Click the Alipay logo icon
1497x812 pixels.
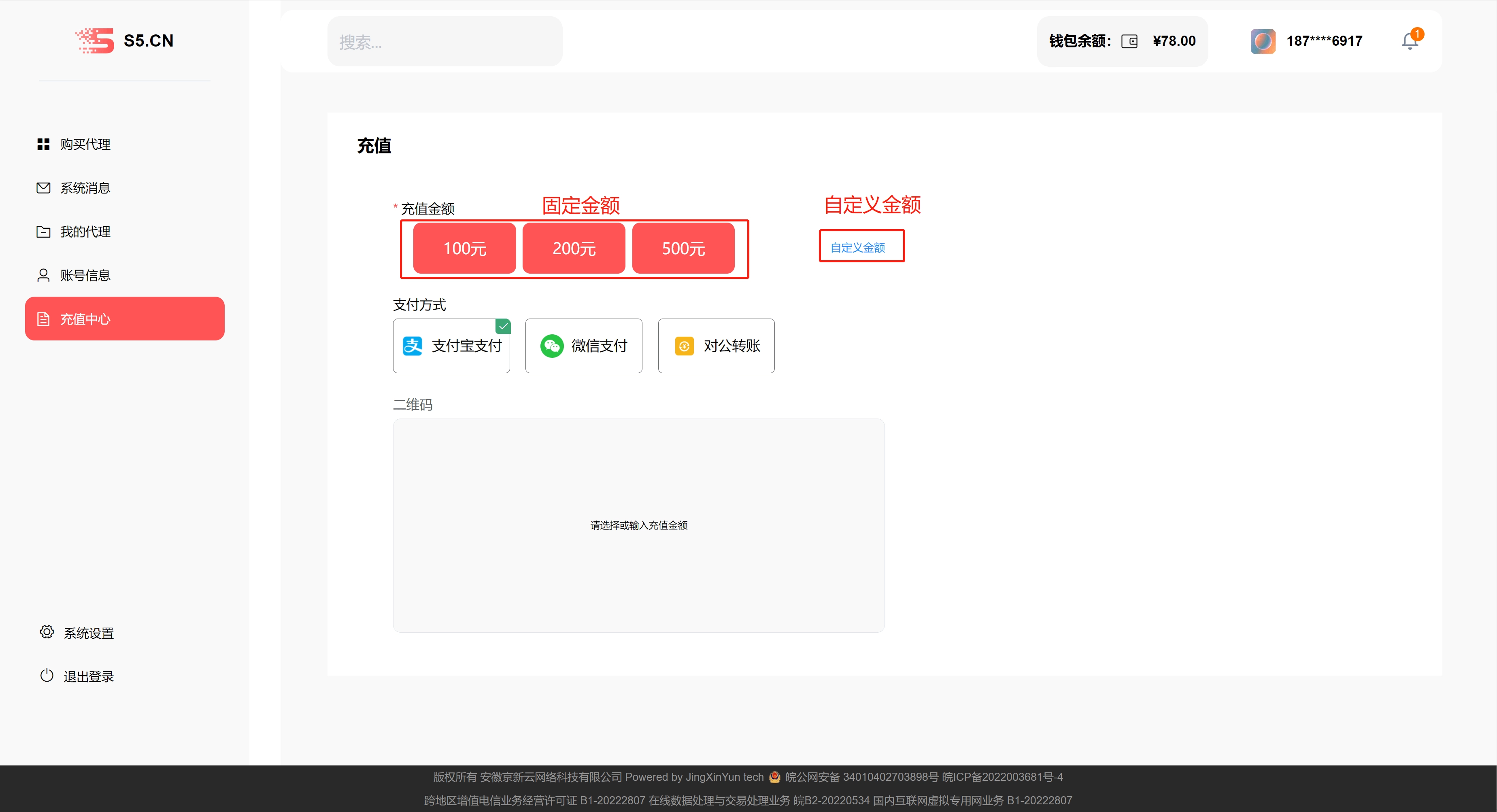point(413,346)
